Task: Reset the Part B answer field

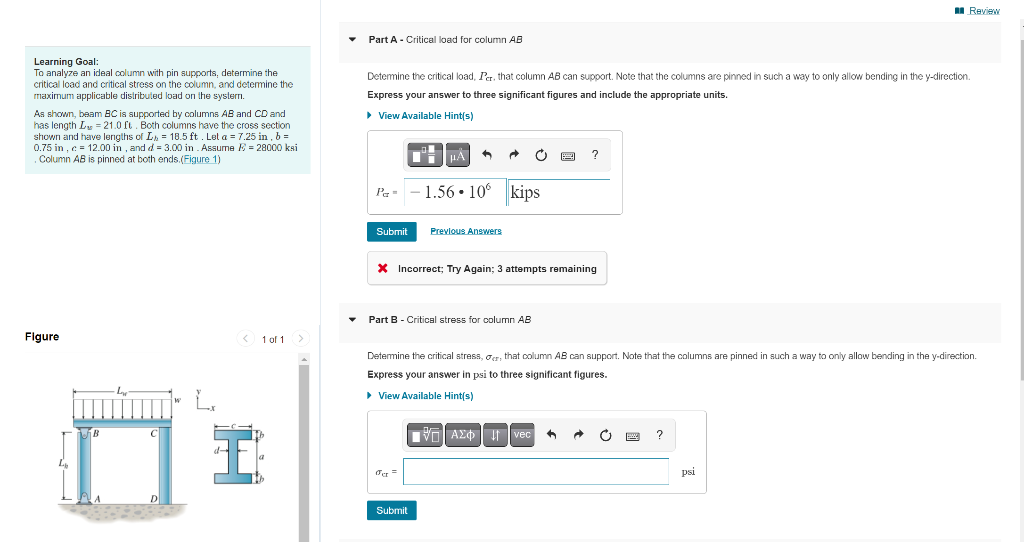Action: click(605, 435)
